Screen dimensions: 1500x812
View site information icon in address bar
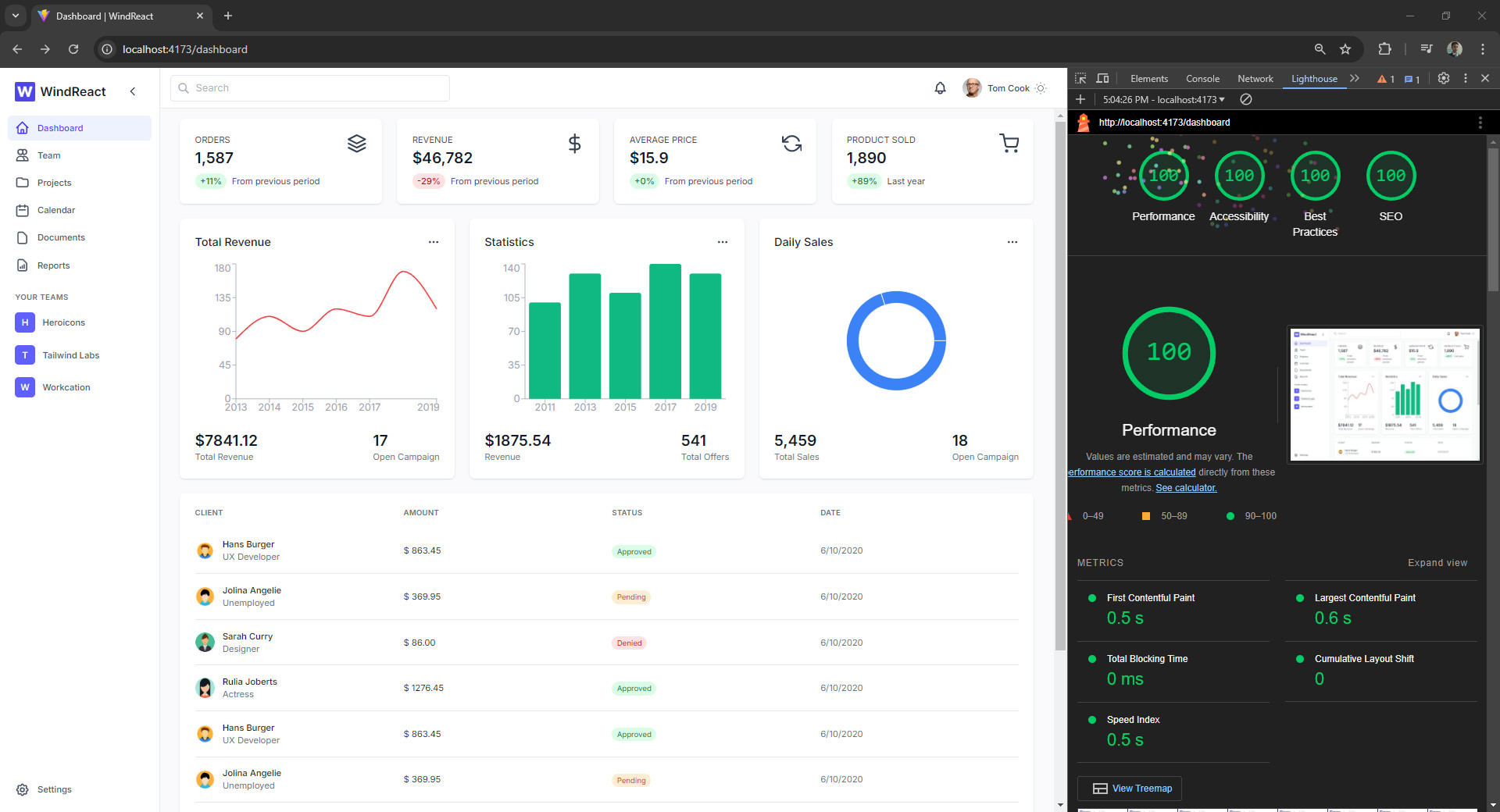107,49
